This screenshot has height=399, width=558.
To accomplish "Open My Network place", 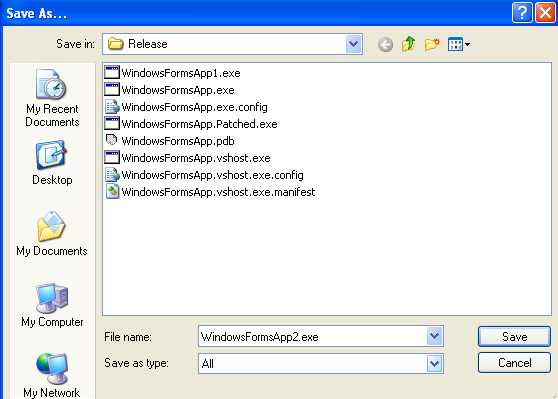I will (x=52, y=376).
